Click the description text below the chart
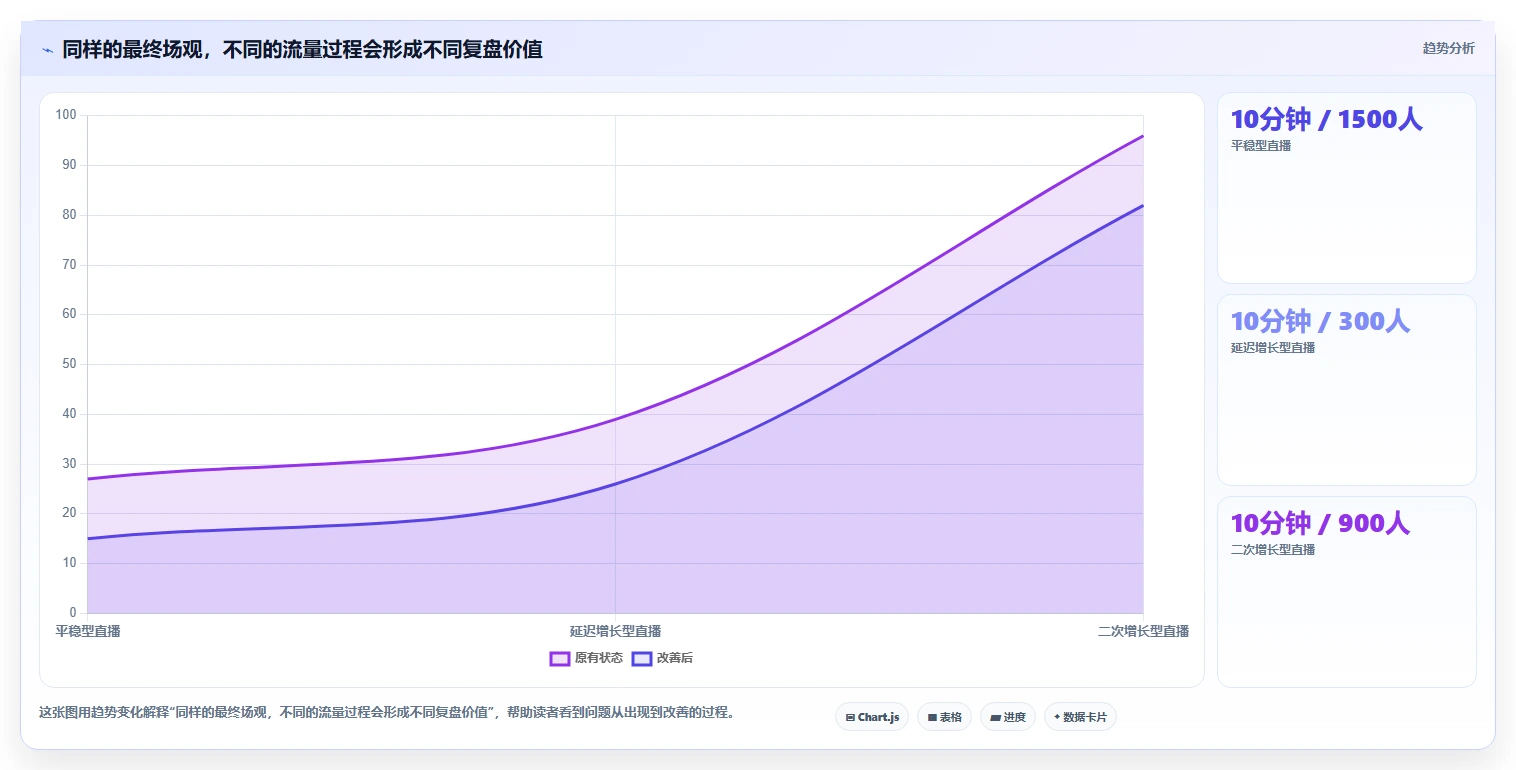 point(387,713)
